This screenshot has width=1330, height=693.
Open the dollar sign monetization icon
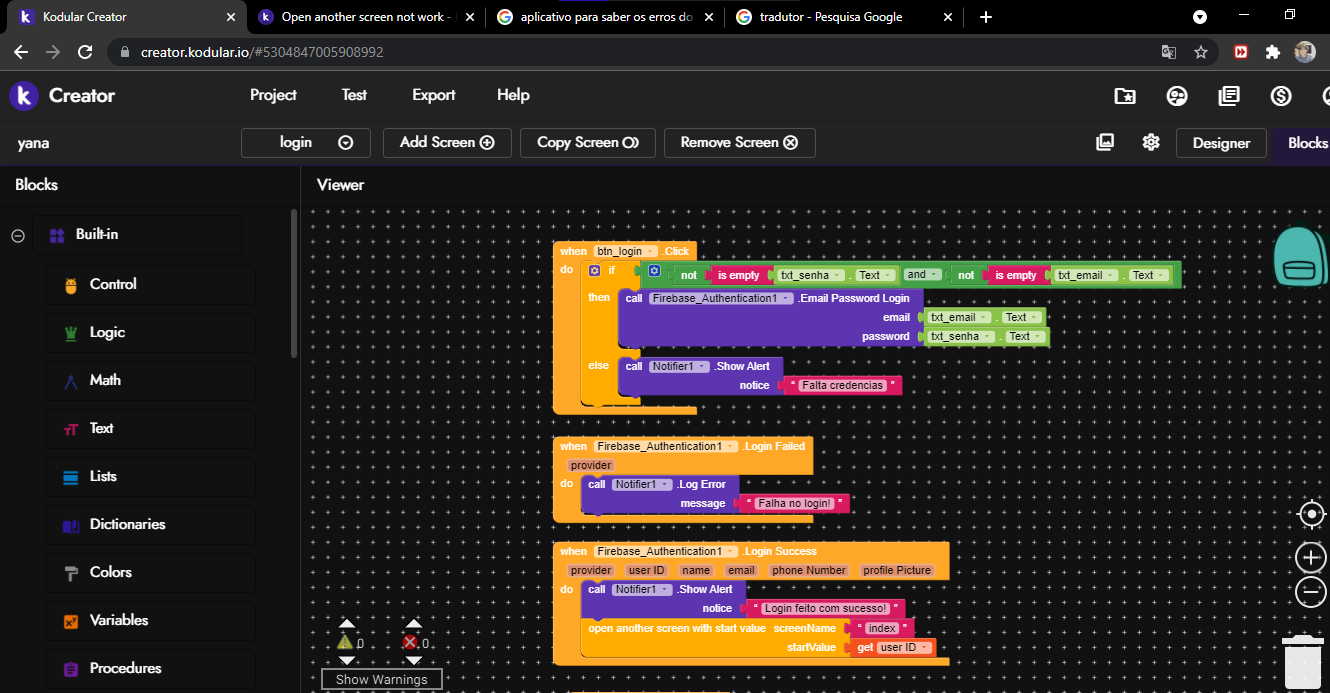[x=1281, y=96]
